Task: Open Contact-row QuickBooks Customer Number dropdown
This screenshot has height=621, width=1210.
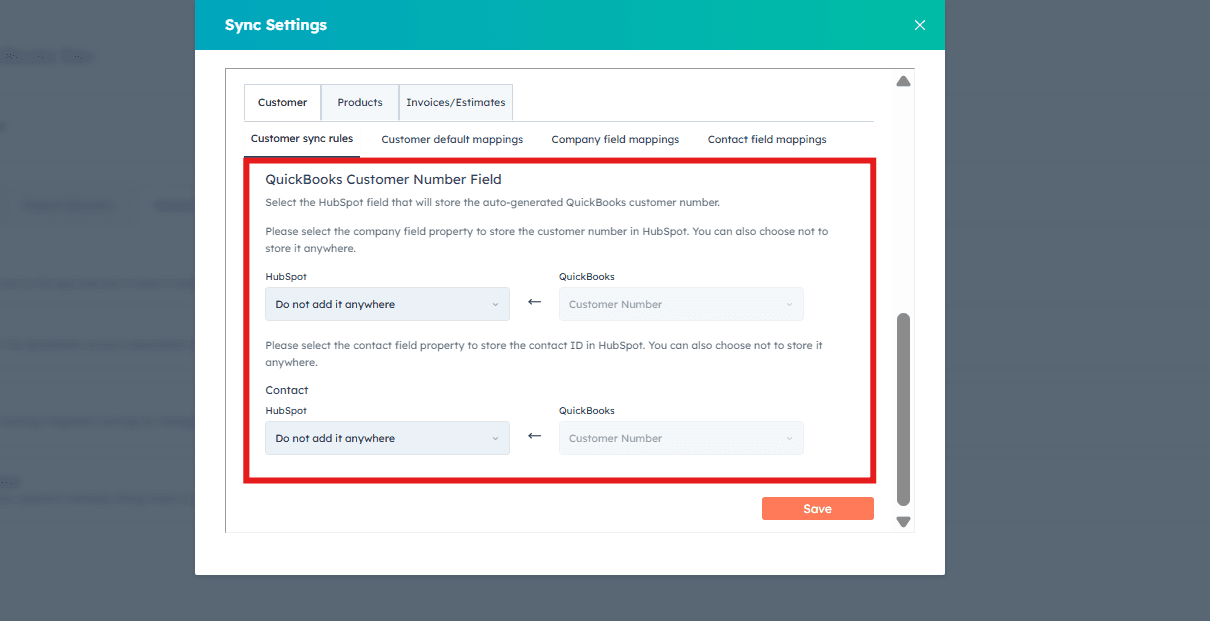Action: coord(681,438)
